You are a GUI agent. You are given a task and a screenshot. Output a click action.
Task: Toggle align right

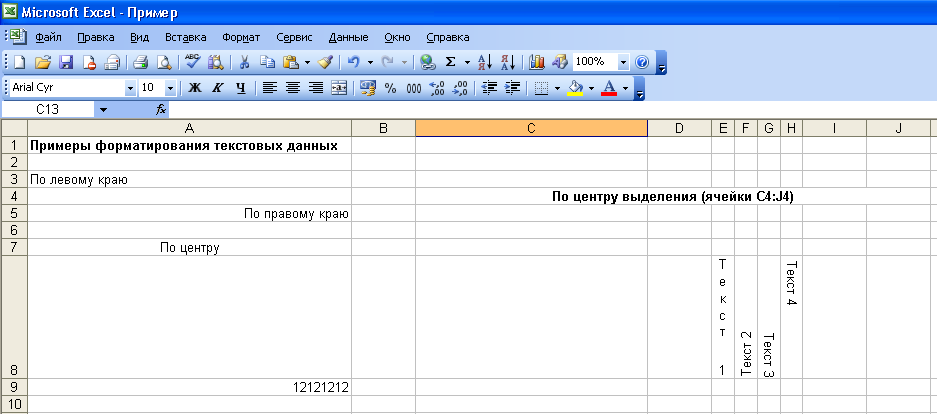(316, 88)
